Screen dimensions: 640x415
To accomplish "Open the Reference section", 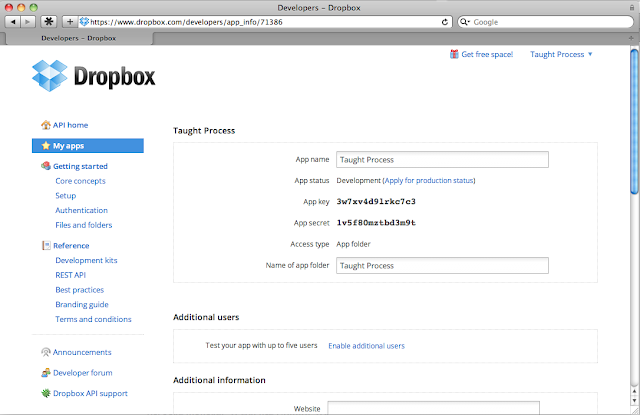I will (x=71, y=245).
